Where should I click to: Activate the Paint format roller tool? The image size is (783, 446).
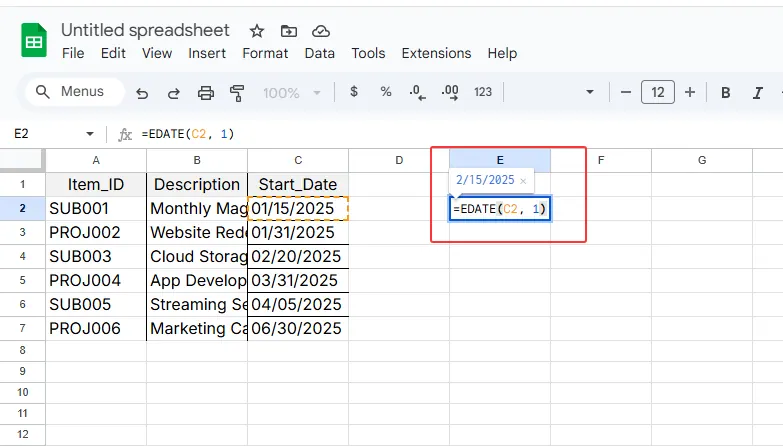point(237,93)
